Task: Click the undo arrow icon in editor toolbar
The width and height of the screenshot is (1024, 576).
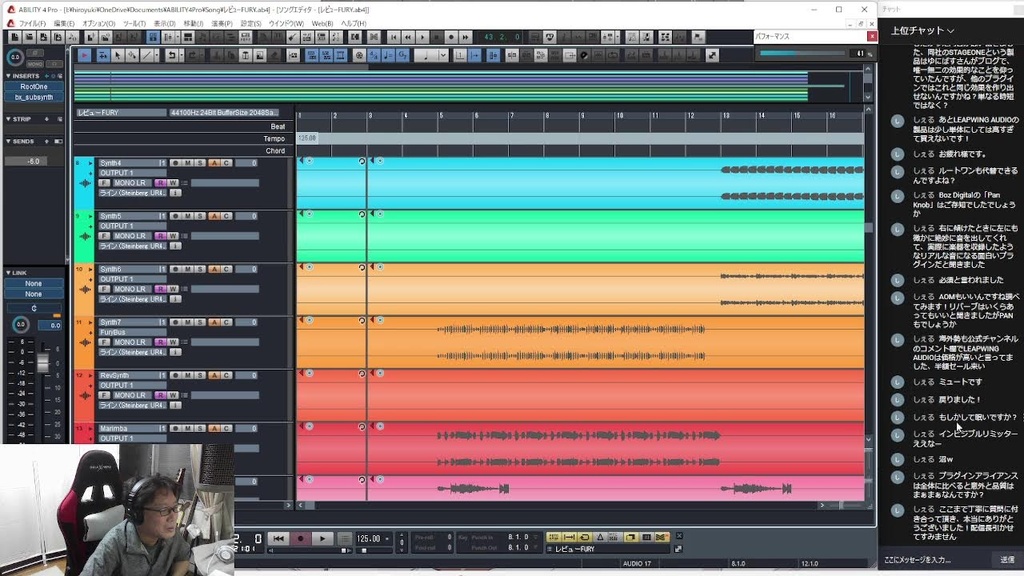Action: click(x=172, y=55)
